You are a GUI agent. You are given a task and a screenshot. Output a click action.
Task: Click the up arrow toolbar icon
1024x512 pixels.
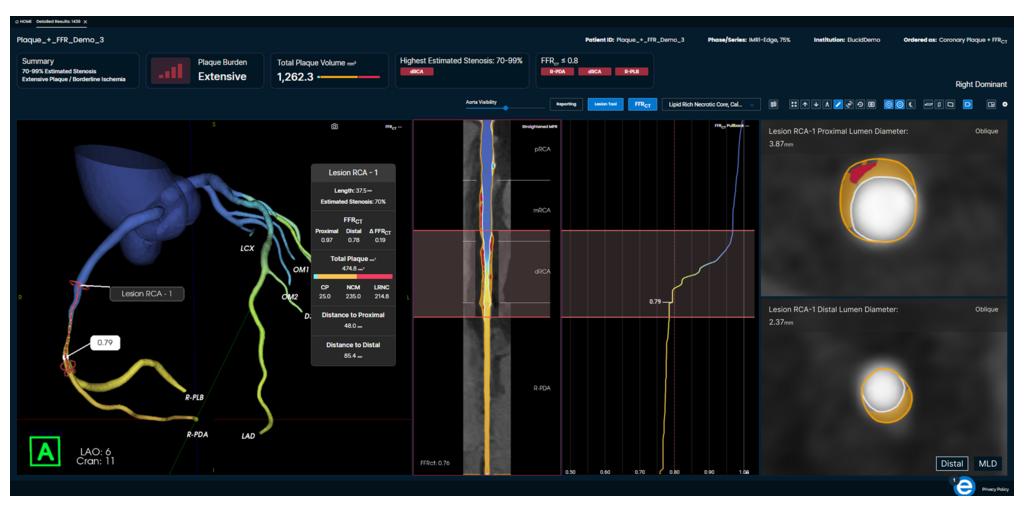click(x=805, y=104)
